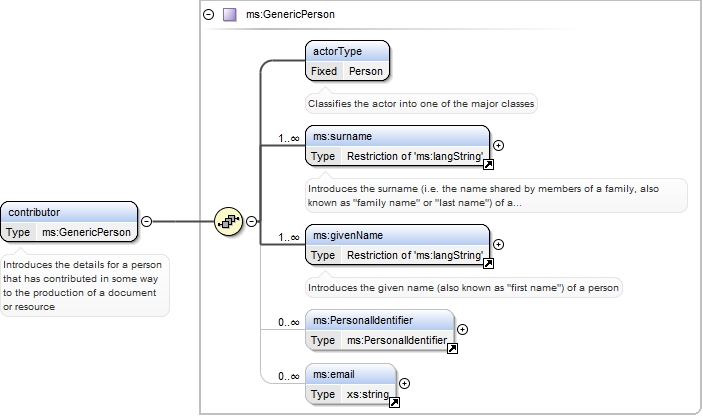The image size is (703, 416).
Task: Expand the ms:email element
Action: [404, 384]
